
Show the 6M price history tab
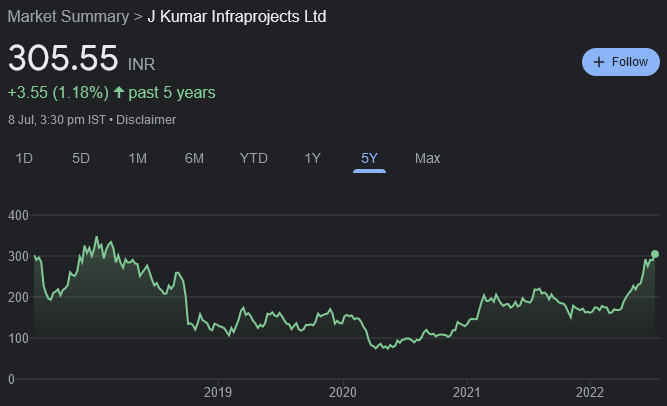[194, 158]
